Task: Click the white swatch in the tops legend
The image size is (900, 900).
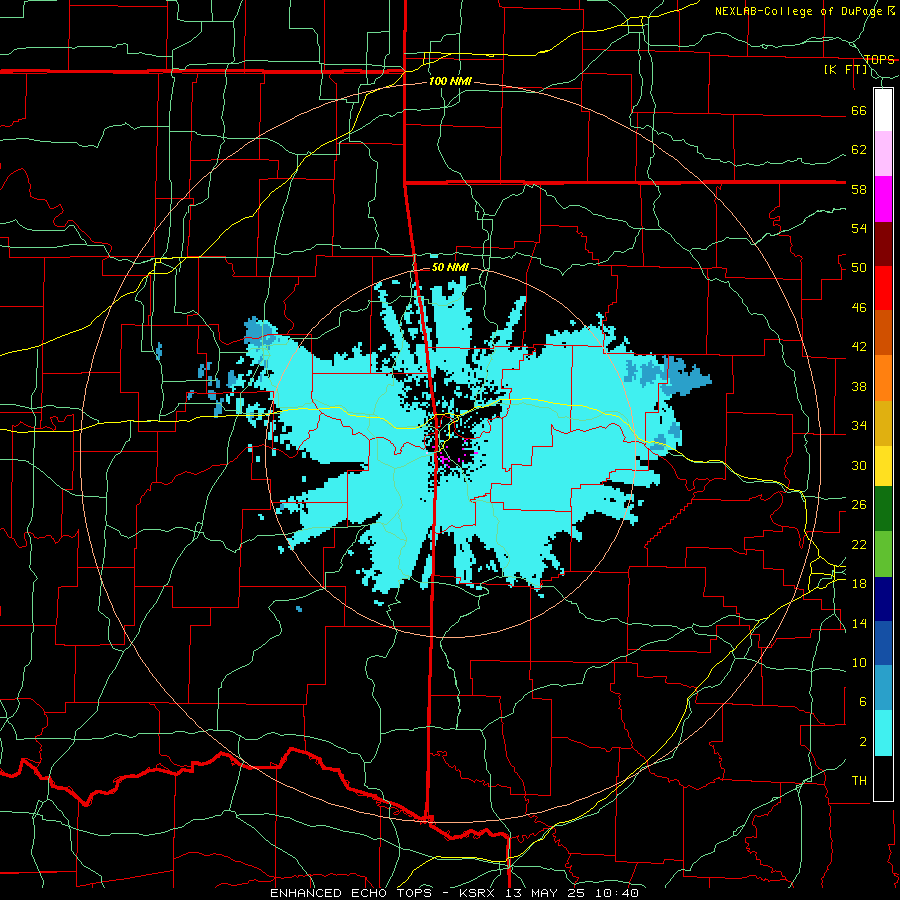Action: [x=883, y=110]
